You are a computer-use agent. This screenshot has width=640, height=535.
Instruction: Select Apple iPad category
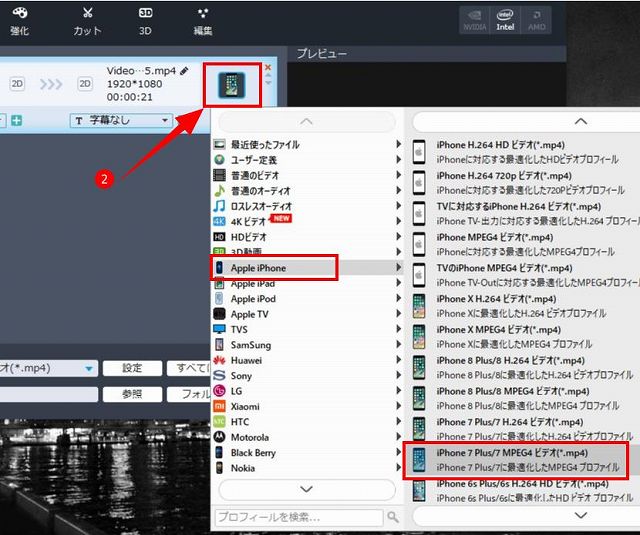[x=306, y=284]
